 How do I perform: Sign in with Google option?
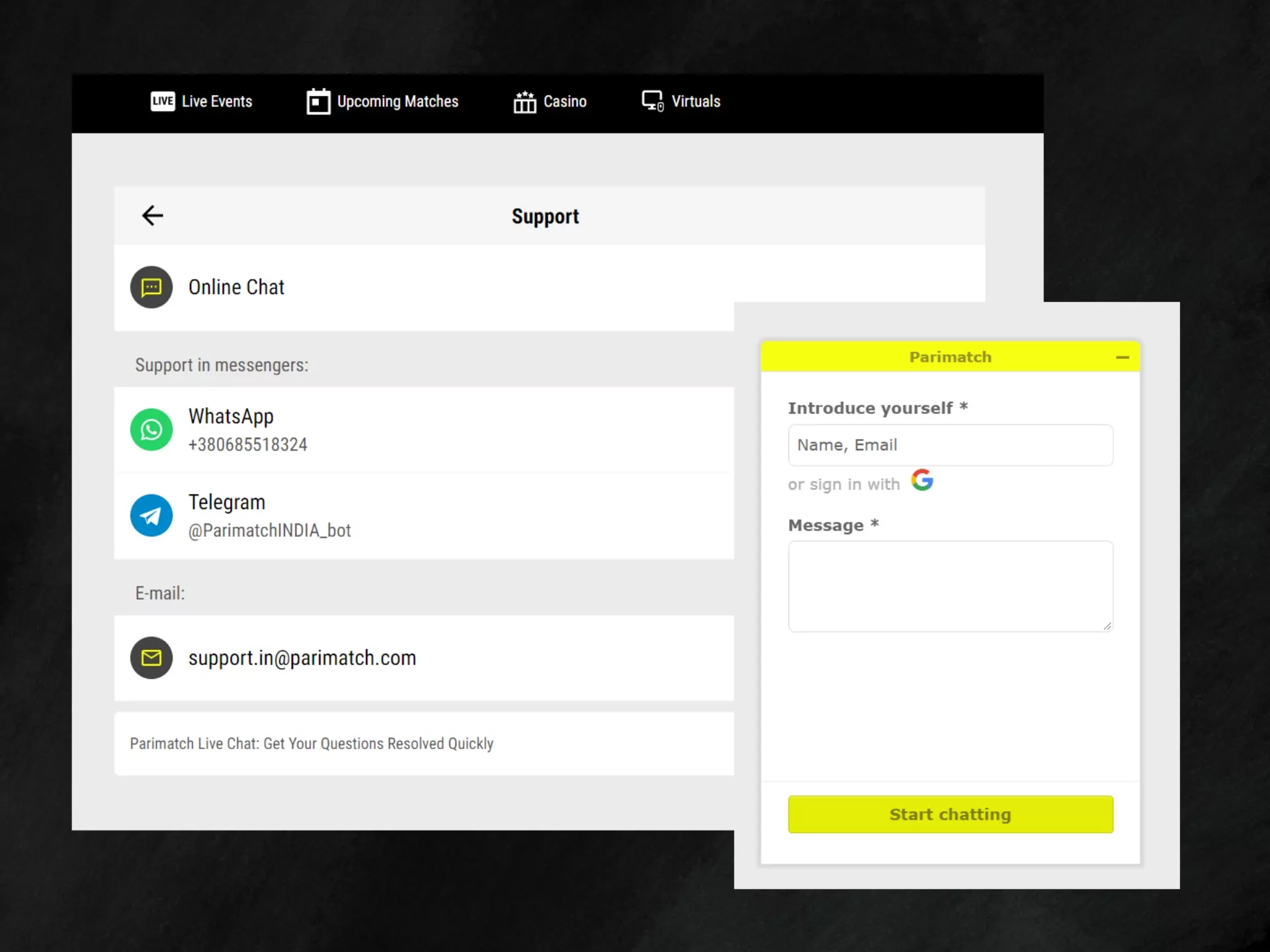coord(921,483)
